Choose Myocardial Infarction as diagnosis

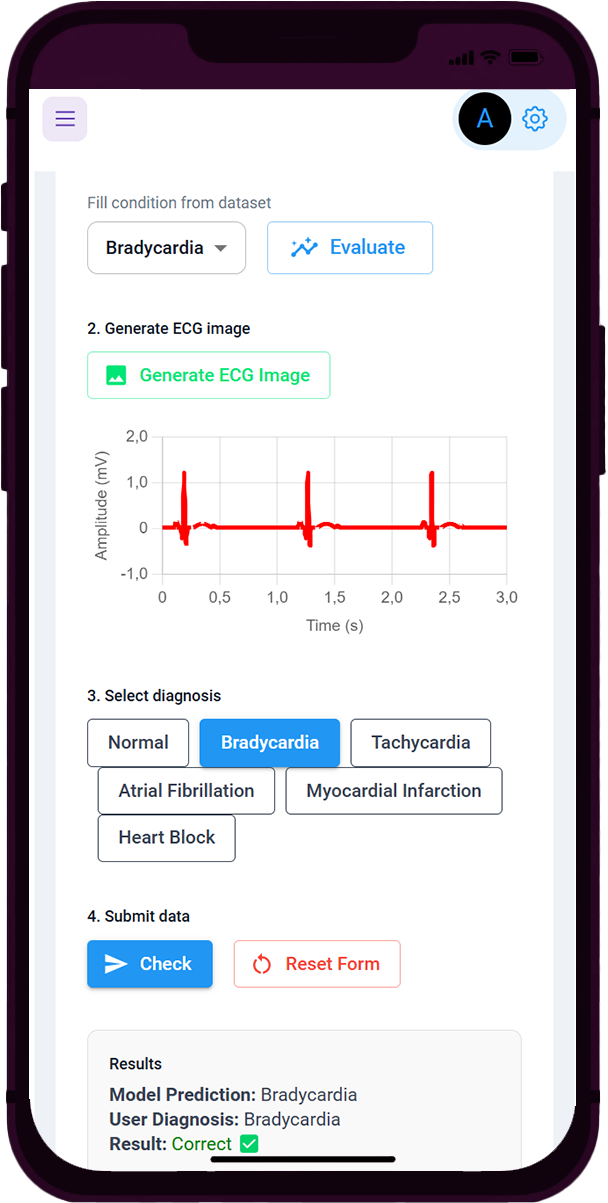(x=394, y=791)
